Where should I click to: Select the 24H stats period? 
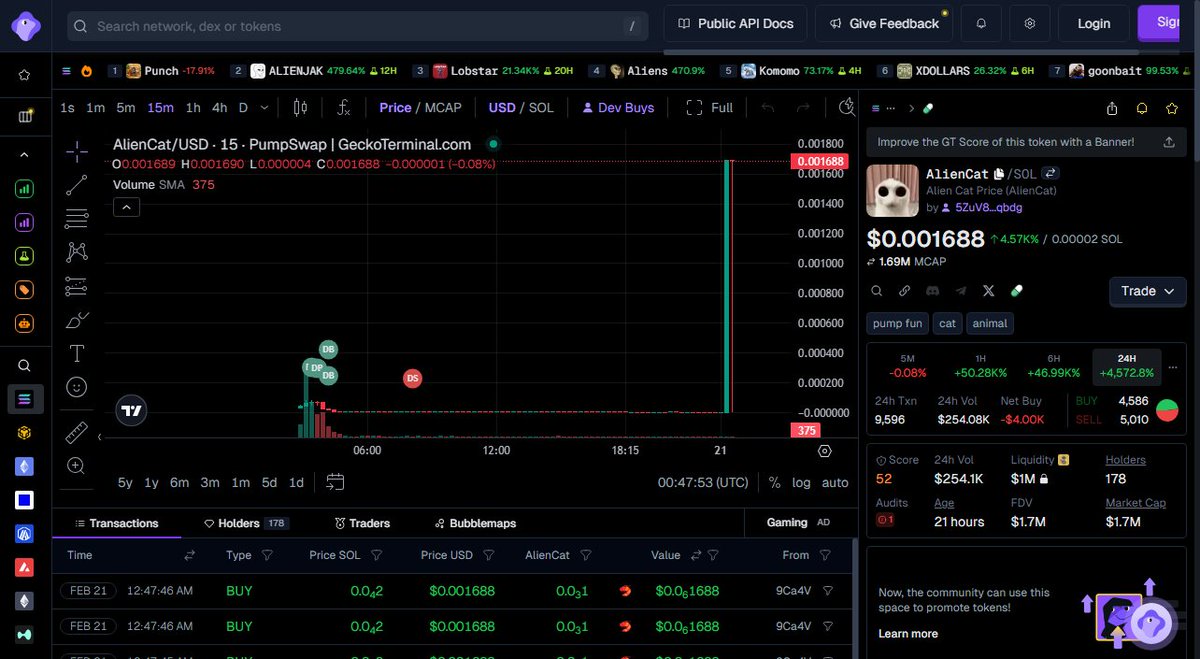[1126, 365]
